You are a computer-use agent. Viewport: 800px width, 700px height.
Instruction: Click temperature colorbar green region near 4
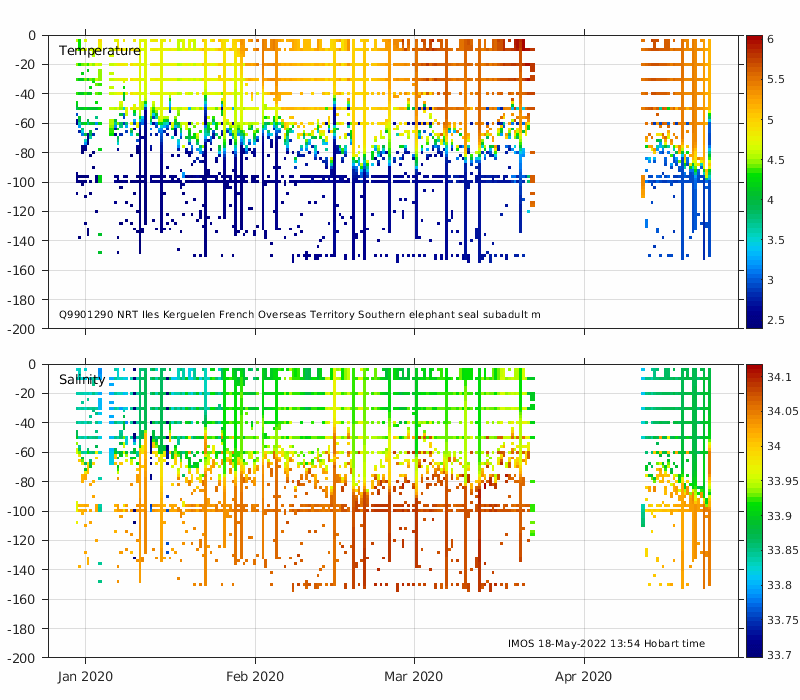754,200
